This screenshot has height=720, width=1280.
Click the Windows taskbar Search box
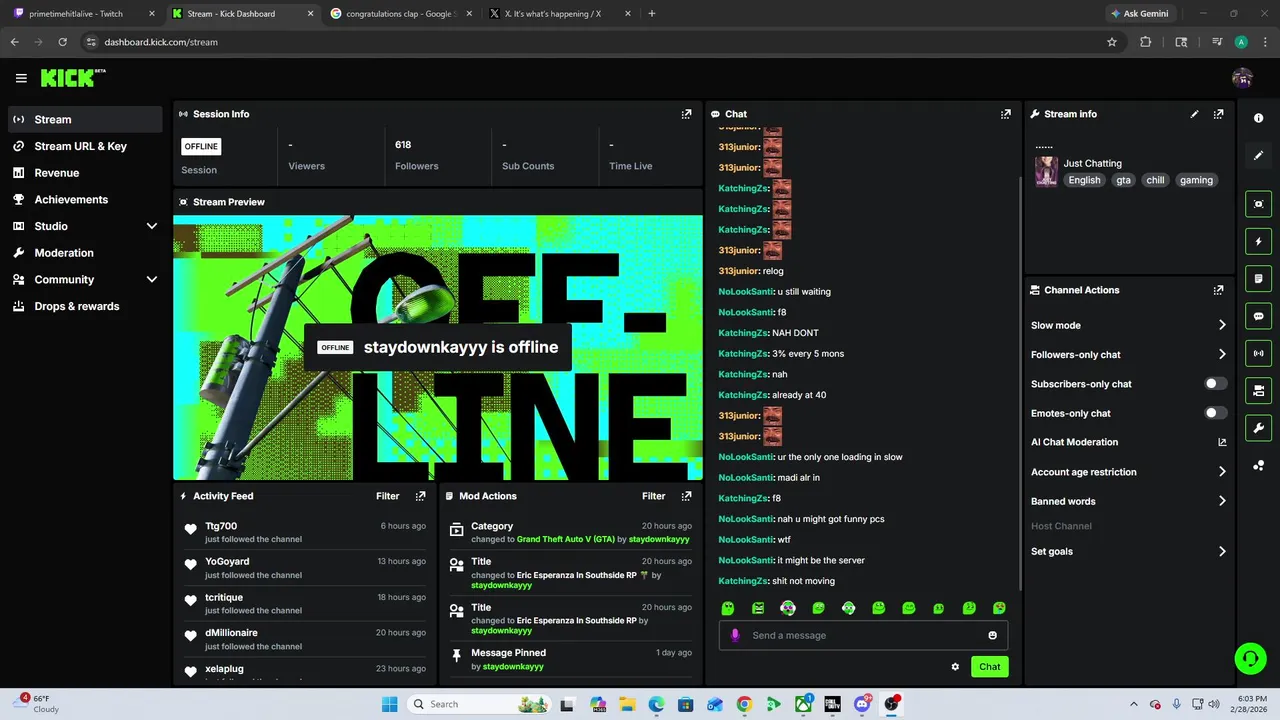pos(480,704)
